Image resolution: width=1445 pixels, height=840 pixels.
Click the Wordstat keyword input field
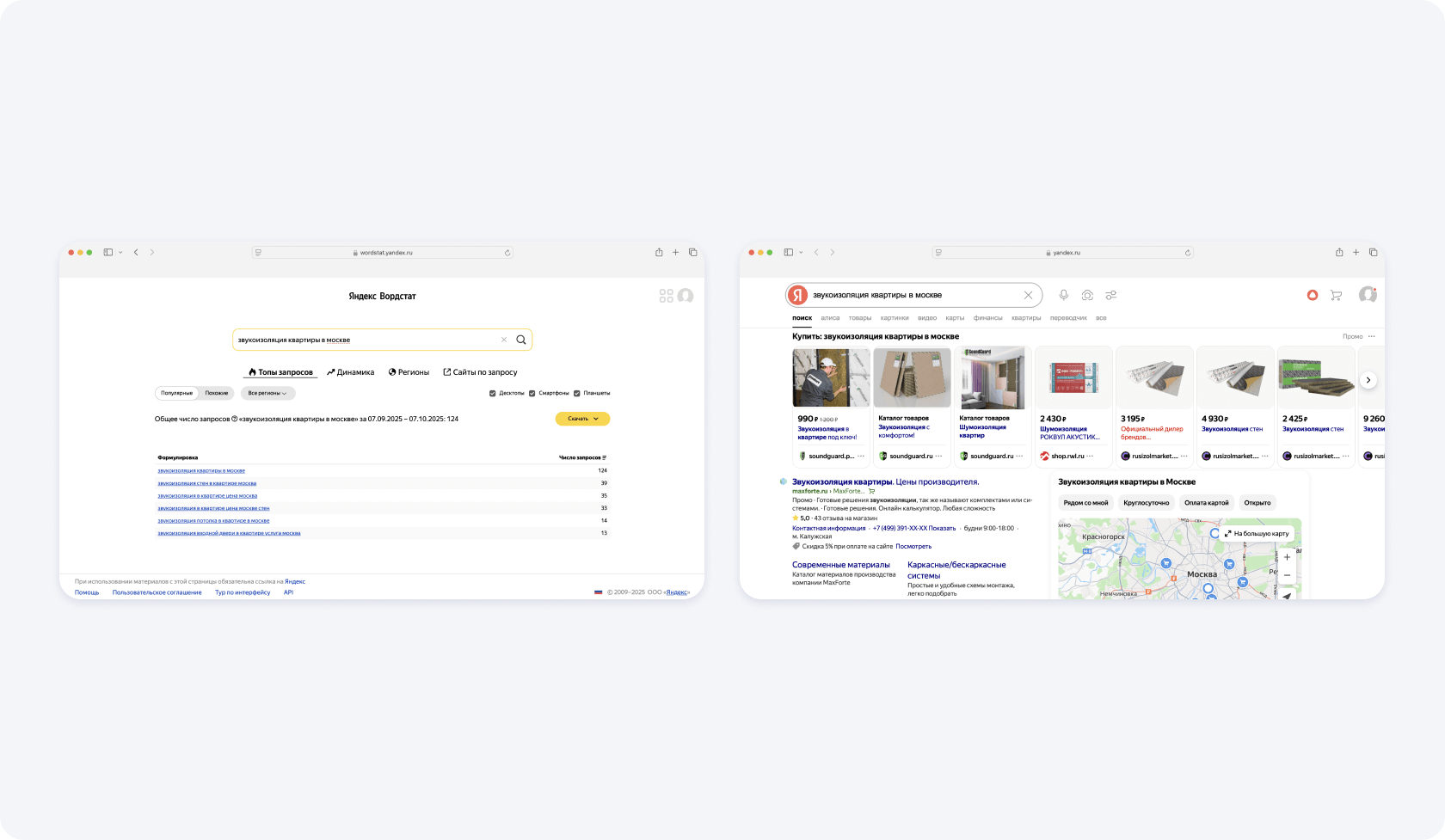(366, 340)
